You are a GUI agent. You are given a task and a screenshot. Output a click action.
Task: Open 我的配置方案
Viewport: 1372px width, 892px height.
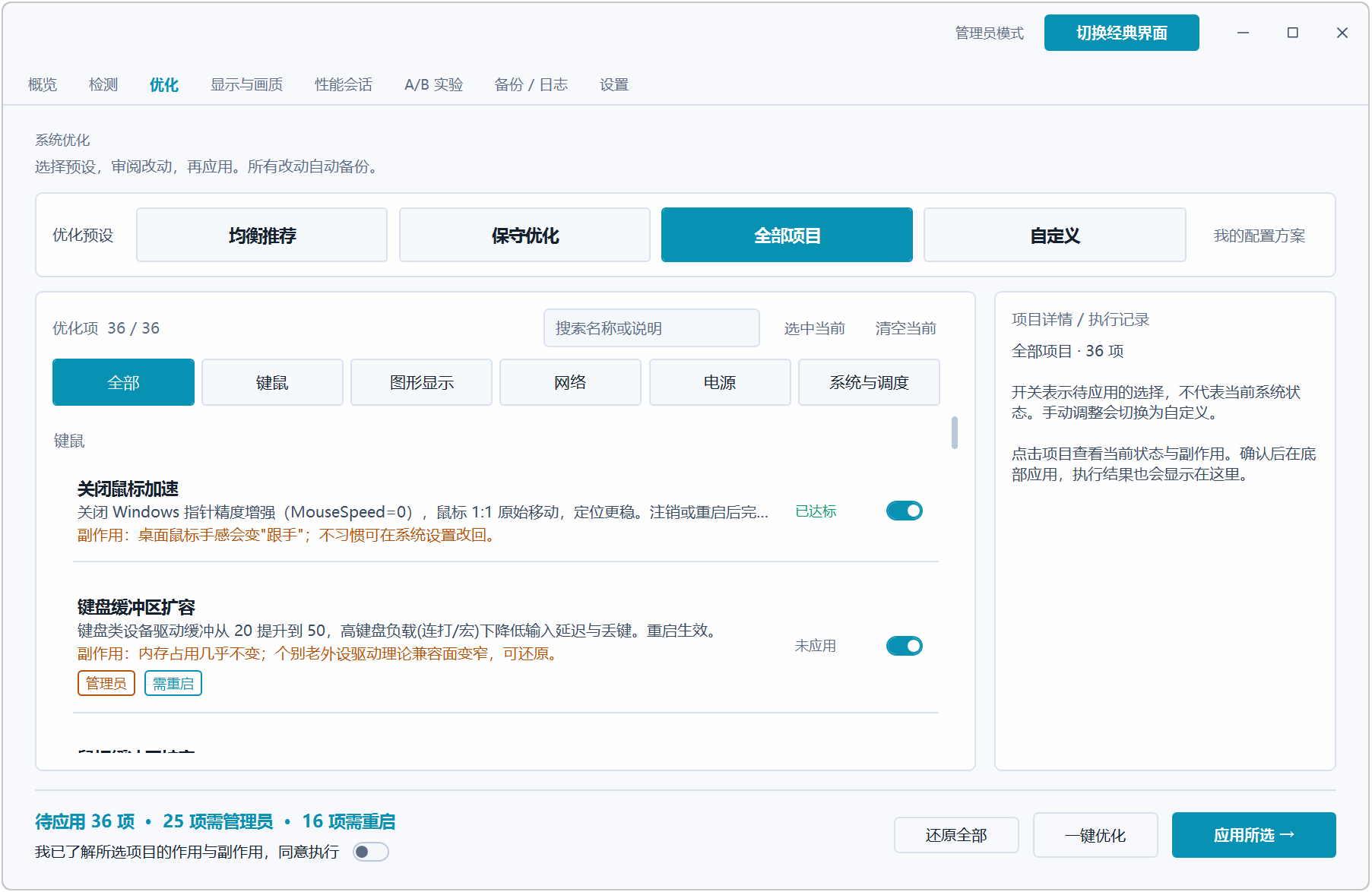coord(1259,236)
